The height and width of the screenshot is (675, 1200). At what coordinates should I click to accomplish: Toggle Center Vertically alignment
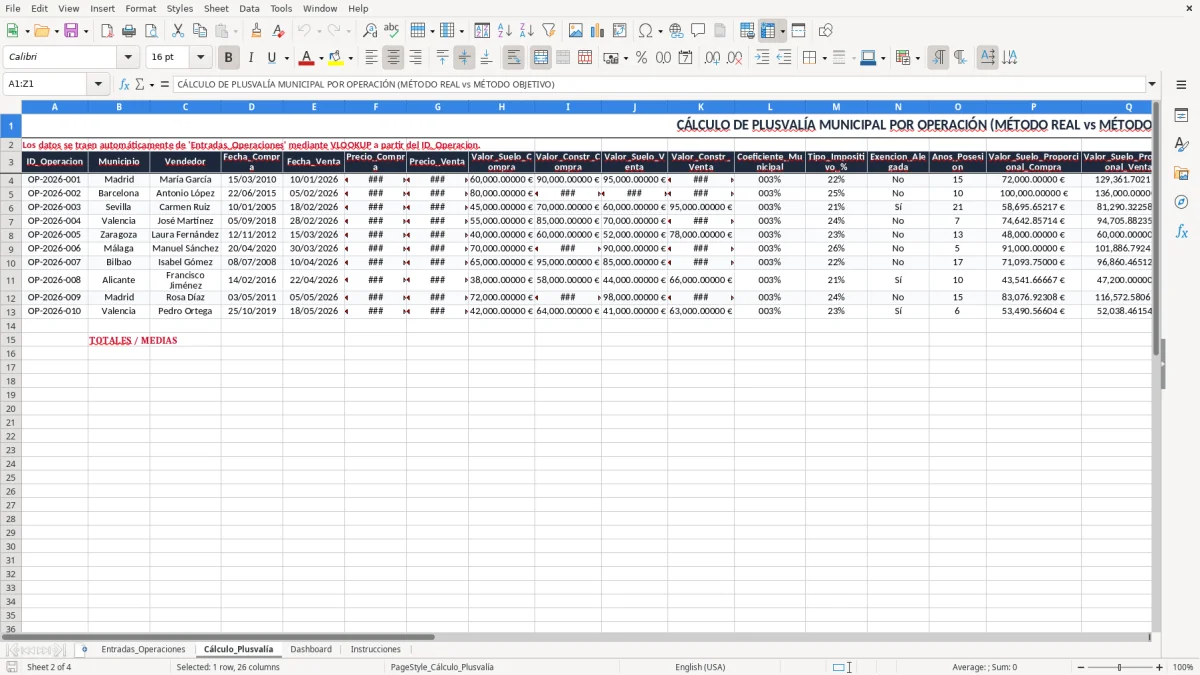pyautogui.click(x=464, y=58)
